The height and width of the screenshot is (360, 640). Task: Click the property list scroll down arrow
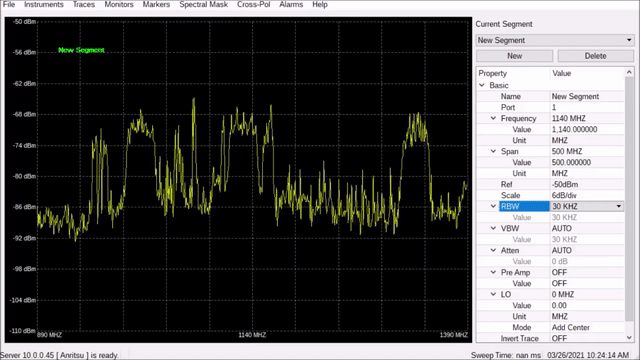click(x=629, y=338)
